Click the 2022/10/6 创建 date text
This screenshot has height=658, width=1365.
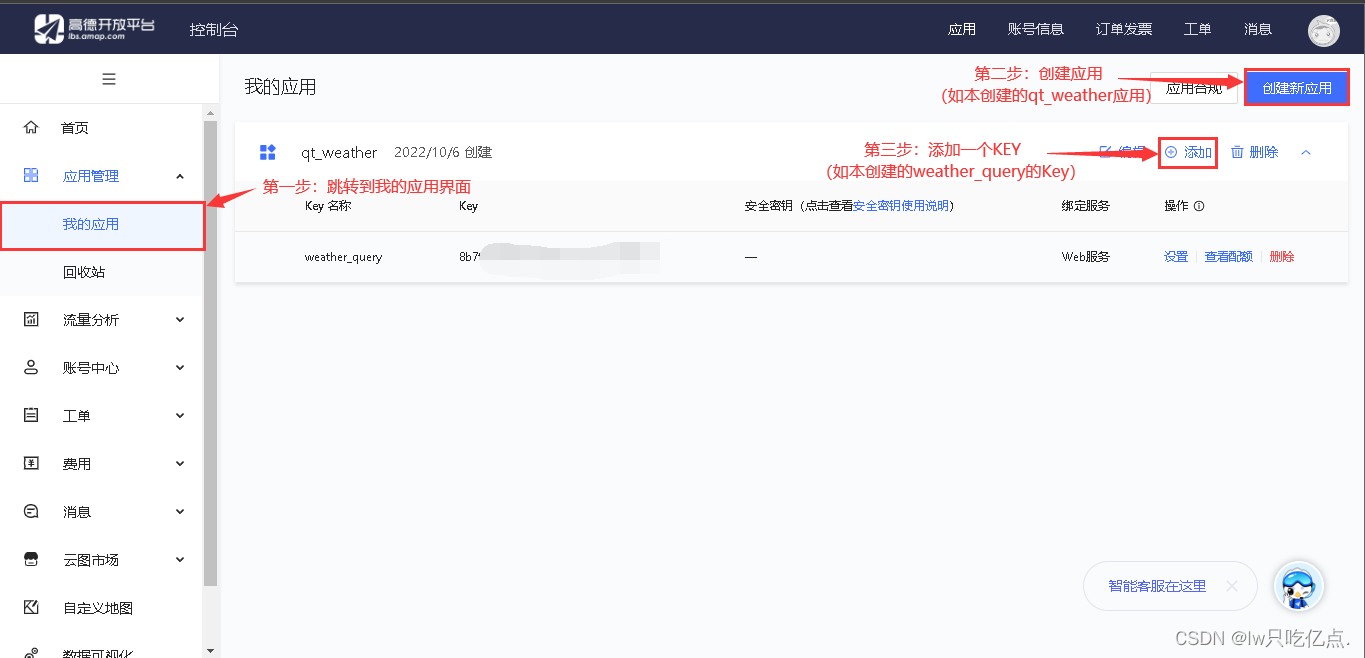443,152
